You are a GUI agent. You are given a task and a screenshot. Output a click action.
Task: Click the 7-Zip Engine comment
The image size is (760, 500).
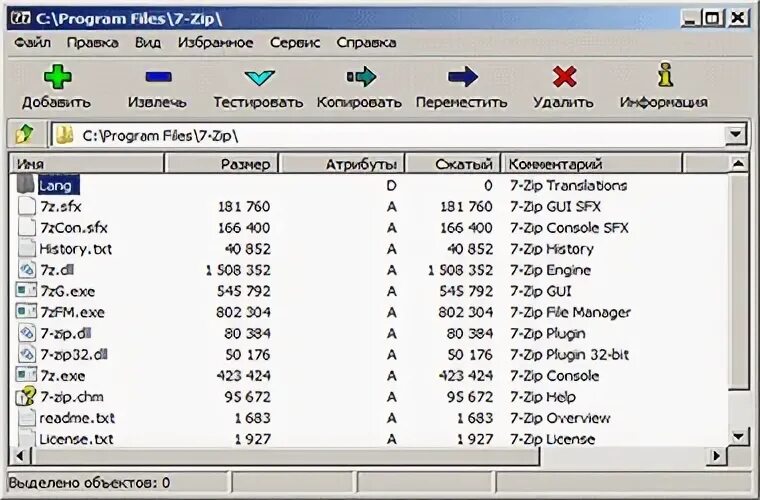tap(550, 270)
